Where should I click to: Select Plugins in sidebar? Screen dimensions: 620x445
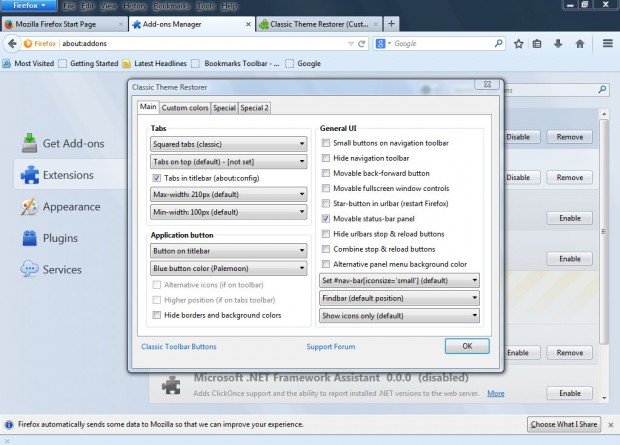click(x=50, y=238)
